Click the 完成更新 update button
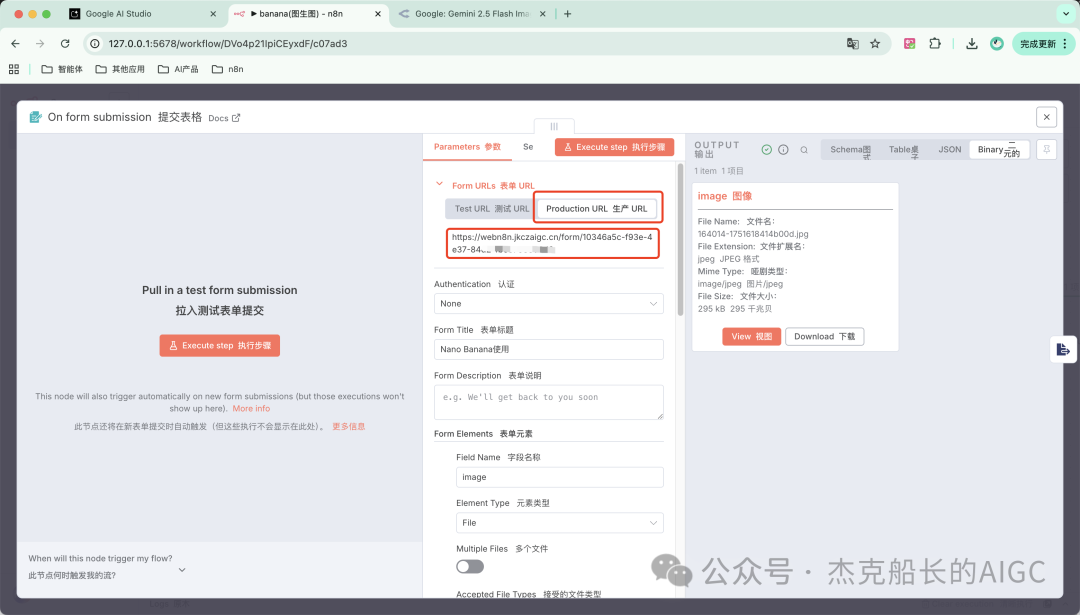 click(1043, 43)
